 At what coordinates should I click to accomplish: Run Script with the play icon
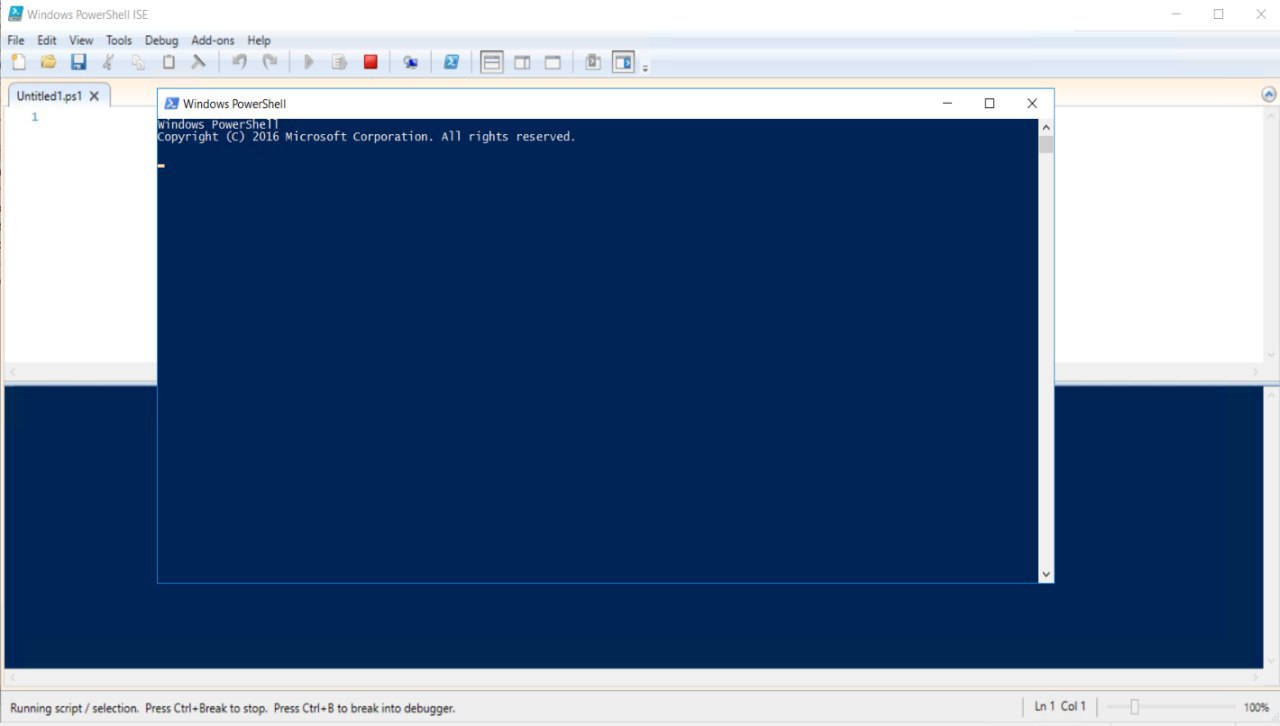coord(309,62)
